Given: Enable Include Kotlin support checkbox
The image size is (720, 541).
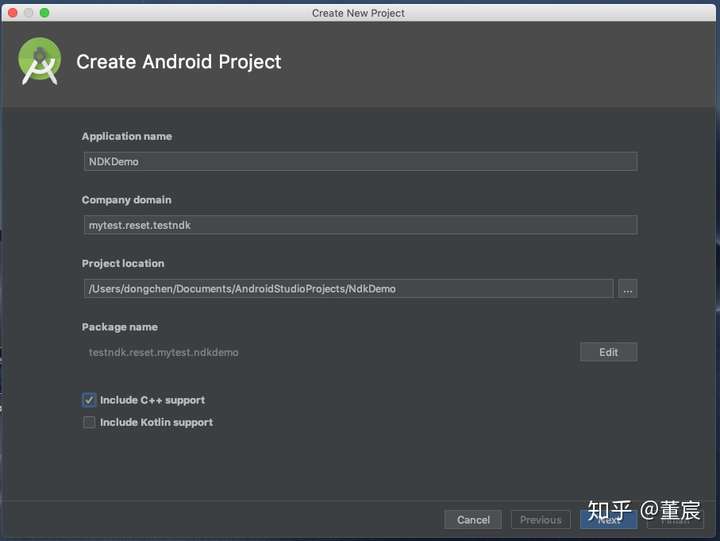Looking at the screenshot, I should (89, 422).
